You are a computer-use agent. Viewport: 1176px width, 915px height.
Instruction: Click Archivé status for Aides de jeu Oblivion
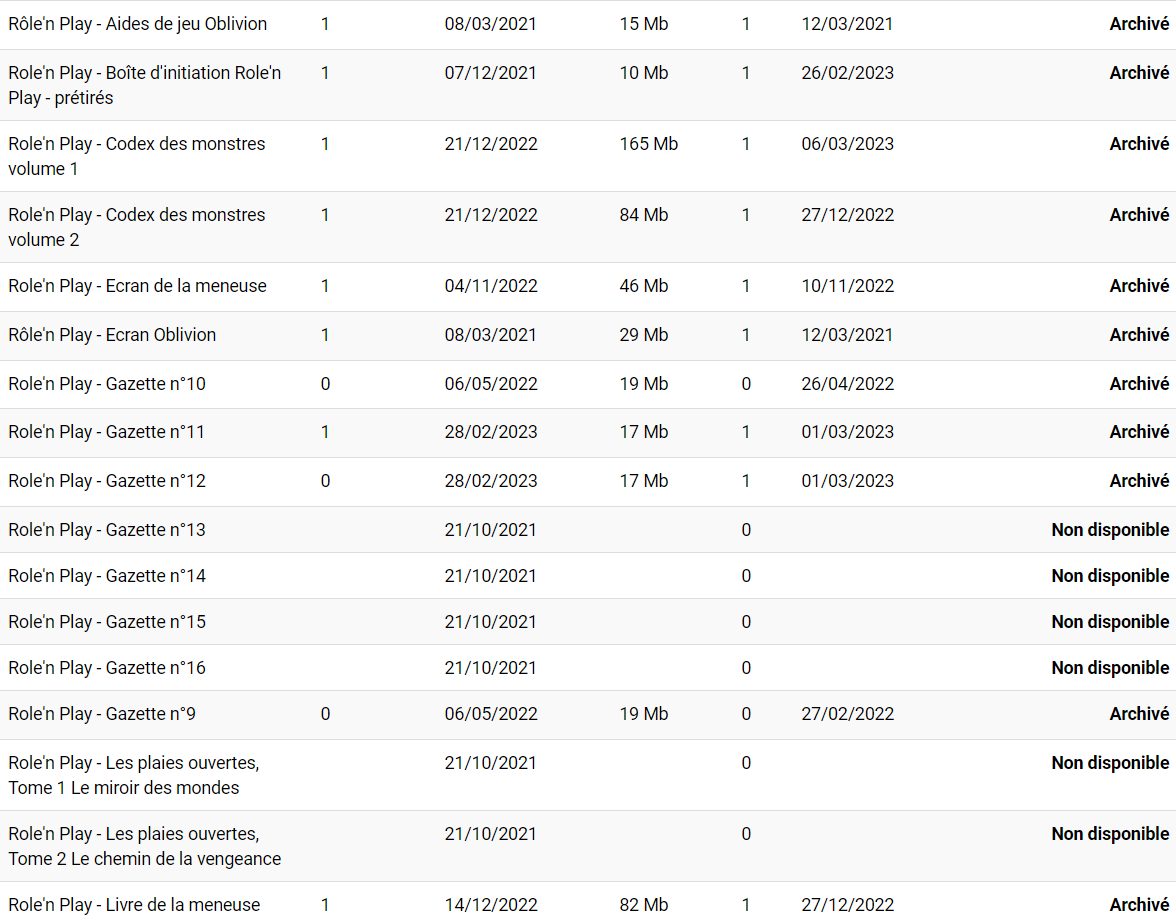click(1139, 24)
